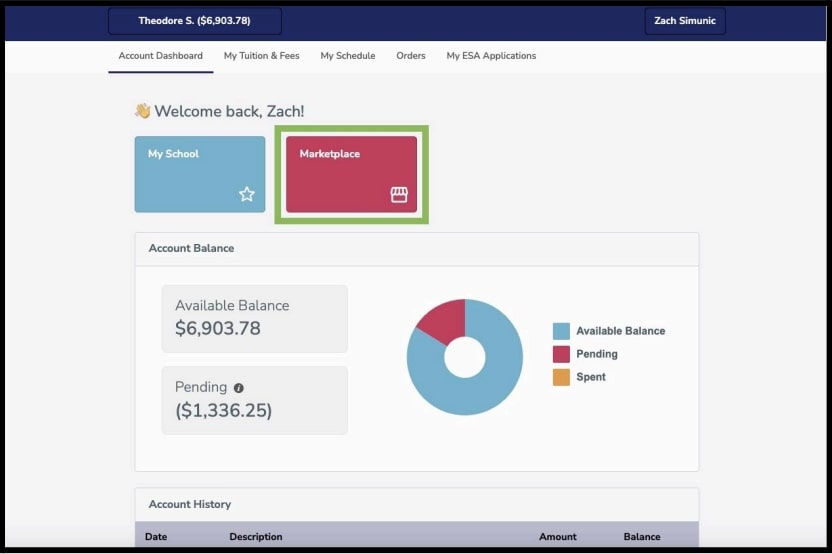
Task: Click the Pending info icon
Action: [239, 388]
